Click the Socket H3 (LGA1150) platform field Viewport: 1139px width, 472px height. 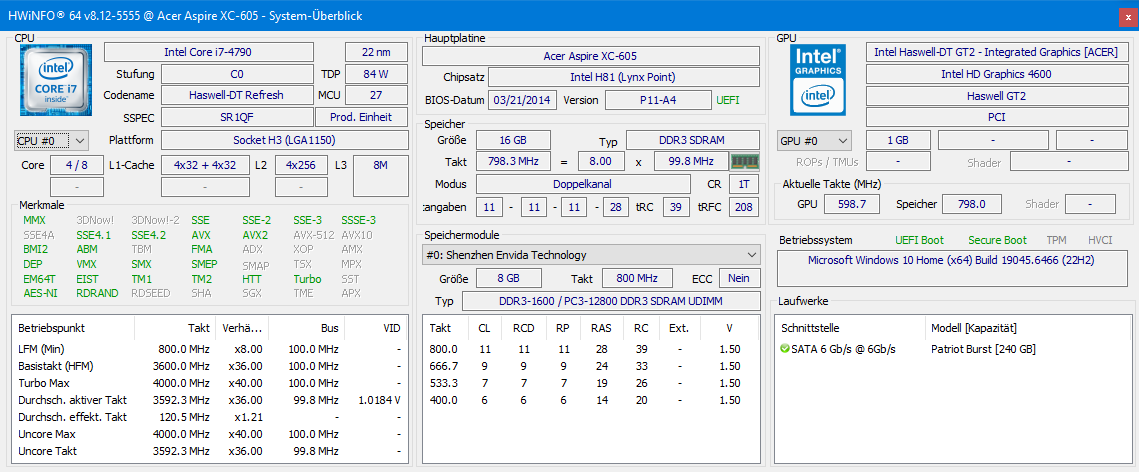pyautogui.click(x=284, y=140)
